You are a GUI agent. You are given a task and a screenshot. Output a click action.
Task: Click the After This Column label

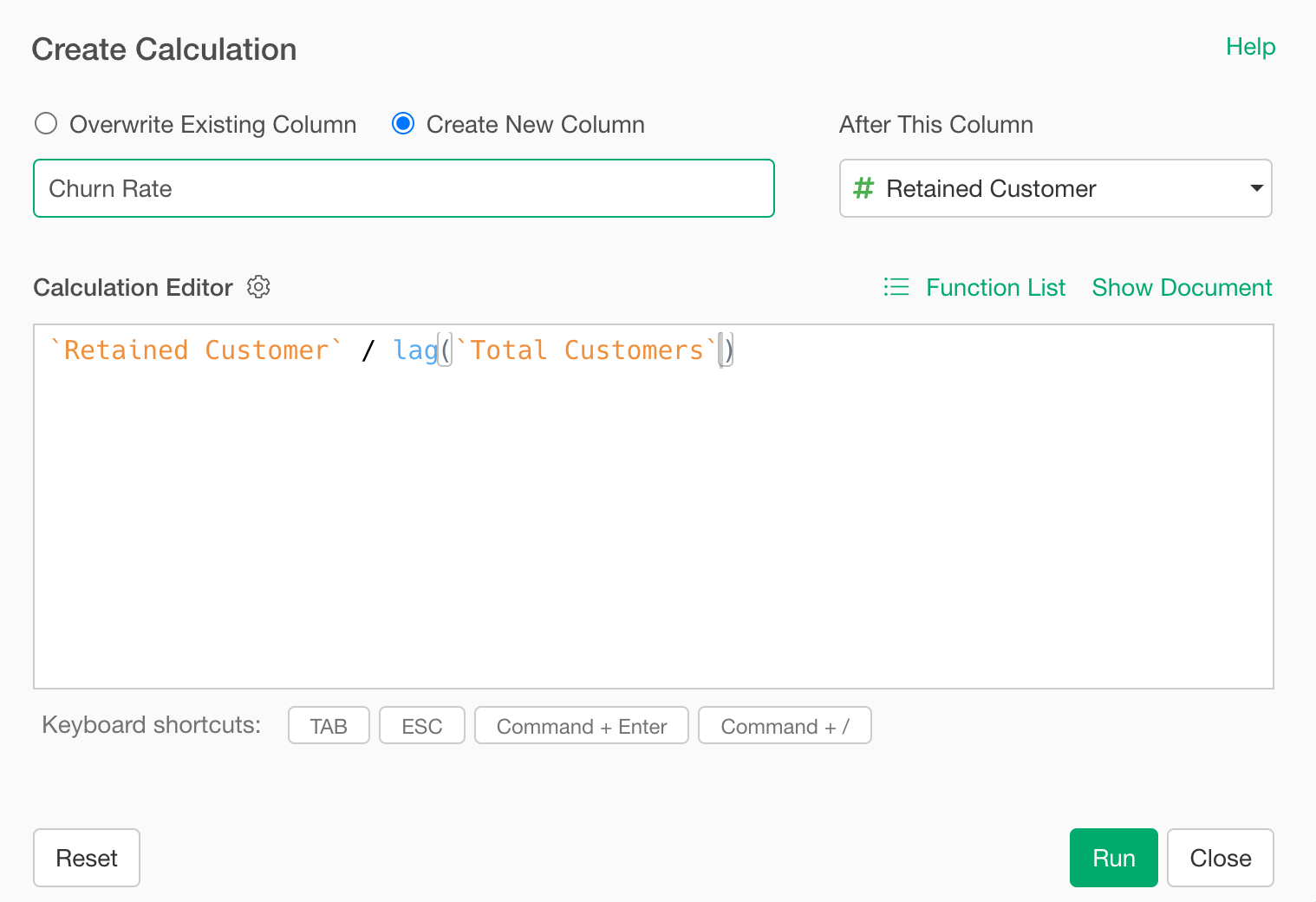[x=936, y=124]
